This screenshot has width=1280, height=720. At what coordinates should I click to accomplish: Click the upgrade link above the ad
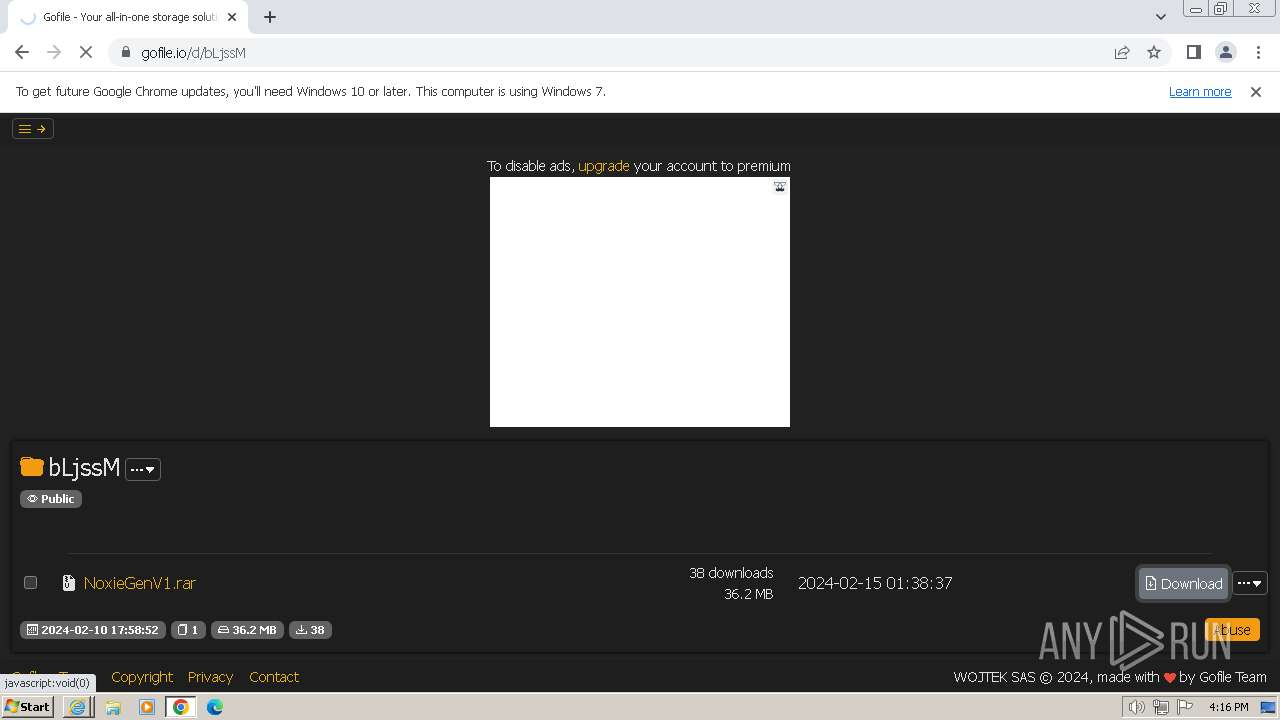tap(604, 166)
